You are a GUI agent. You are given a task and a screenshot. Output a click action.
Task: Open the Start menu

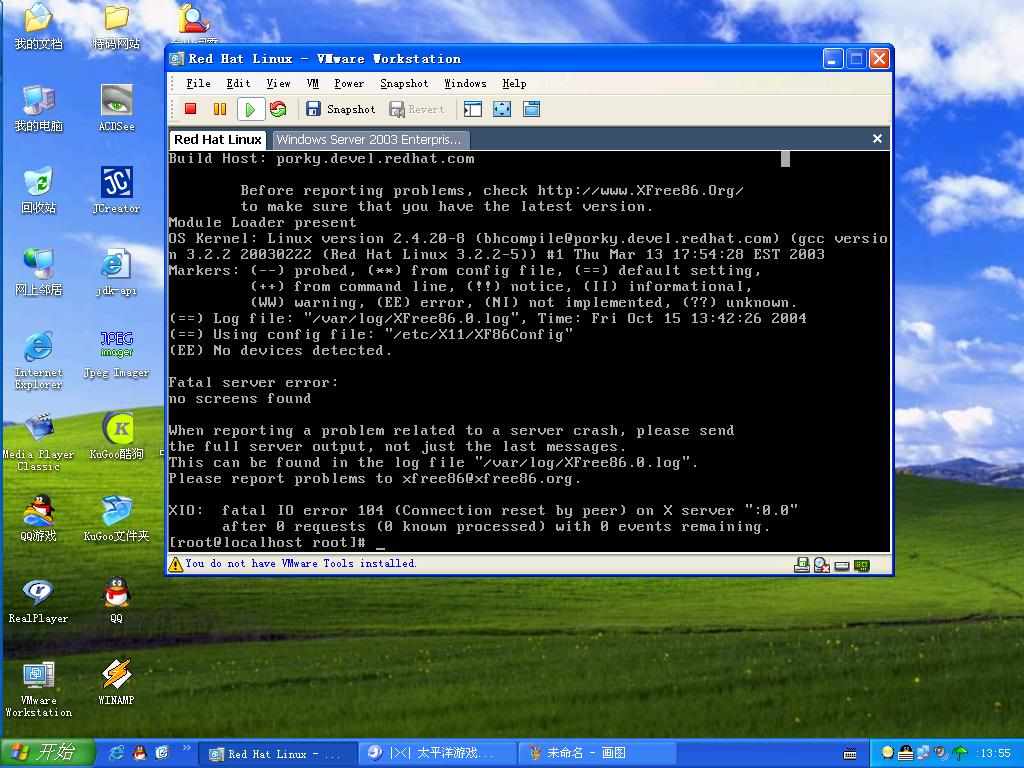(48, 753)
